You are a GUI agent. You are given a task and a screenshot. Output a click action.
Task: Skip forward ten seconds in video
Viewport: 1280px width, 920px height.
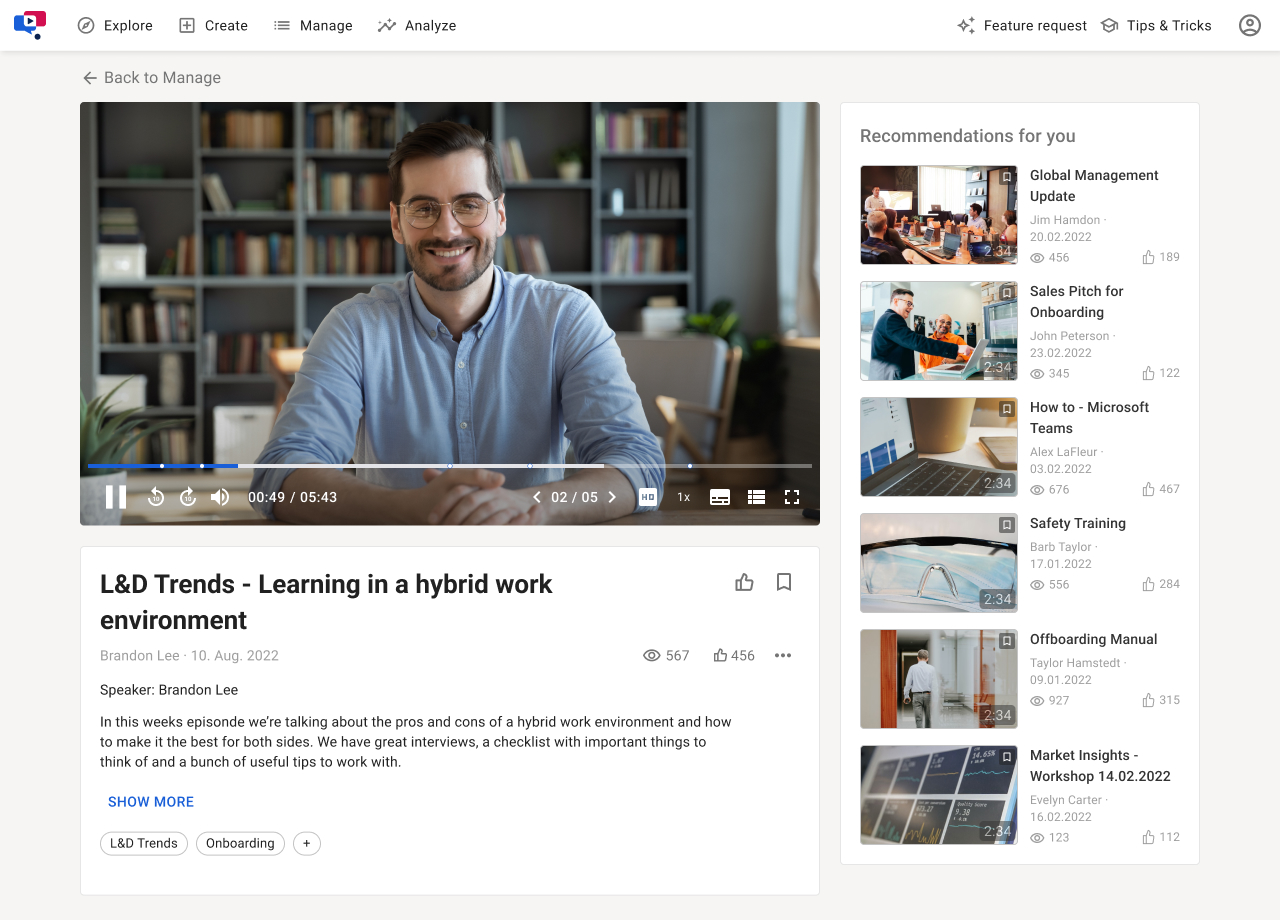[x=188, y=497]
